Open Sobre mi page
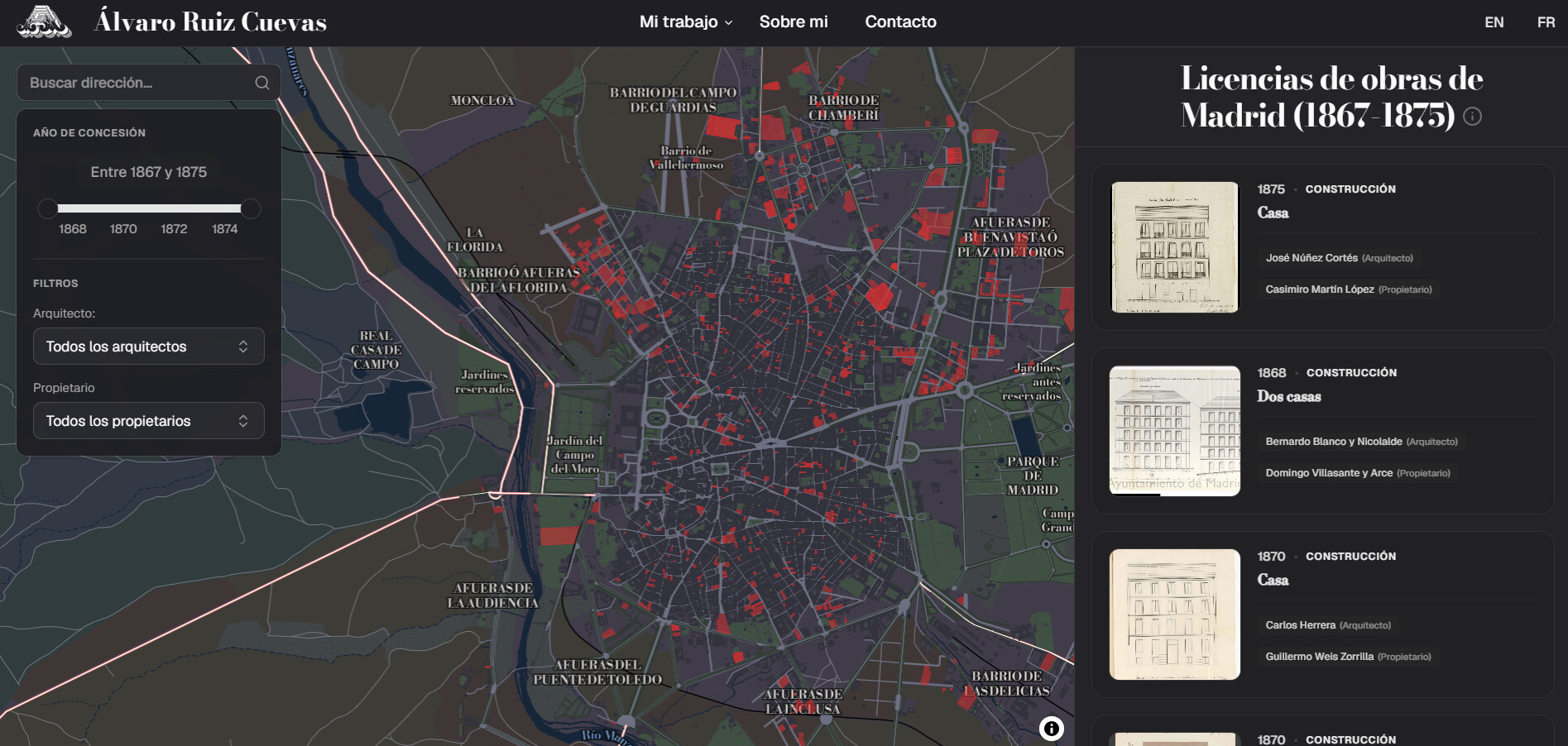Viewport: 1568px width, 746px height. pos(794,22)
